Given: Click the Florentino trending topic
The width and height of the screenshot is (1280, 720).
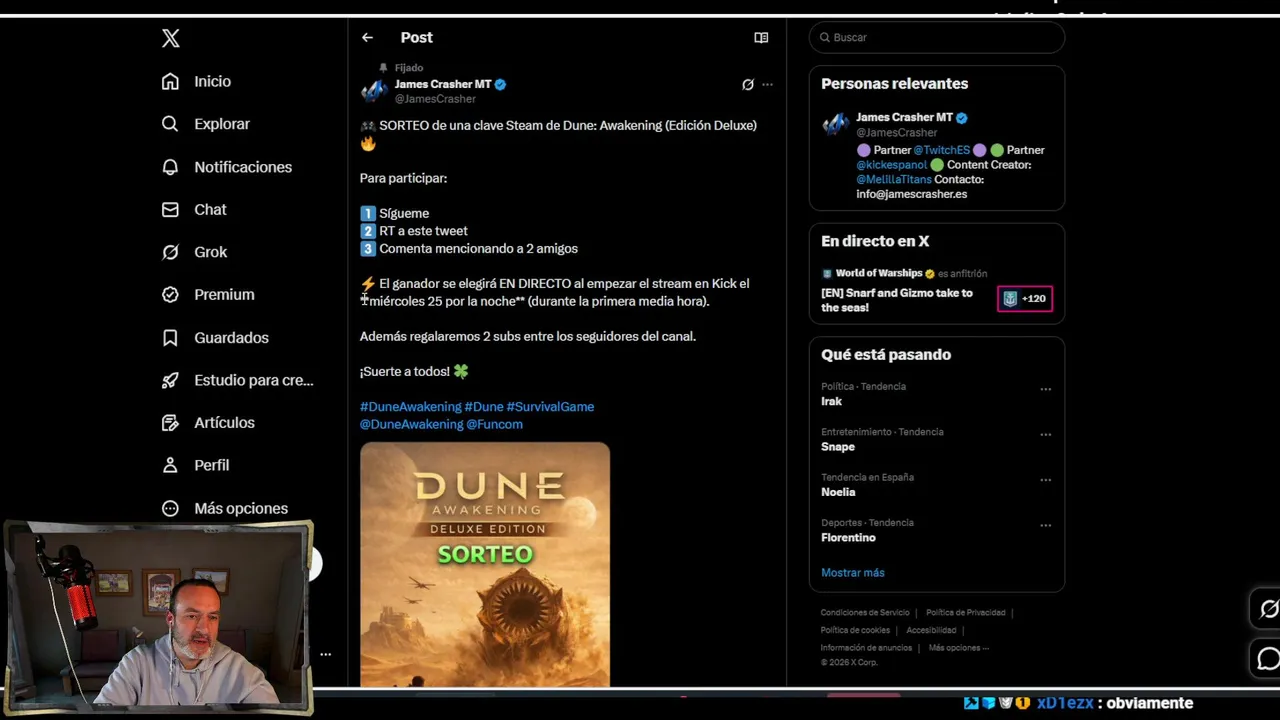Looking at the screenshot, I should tap(848, 537).
